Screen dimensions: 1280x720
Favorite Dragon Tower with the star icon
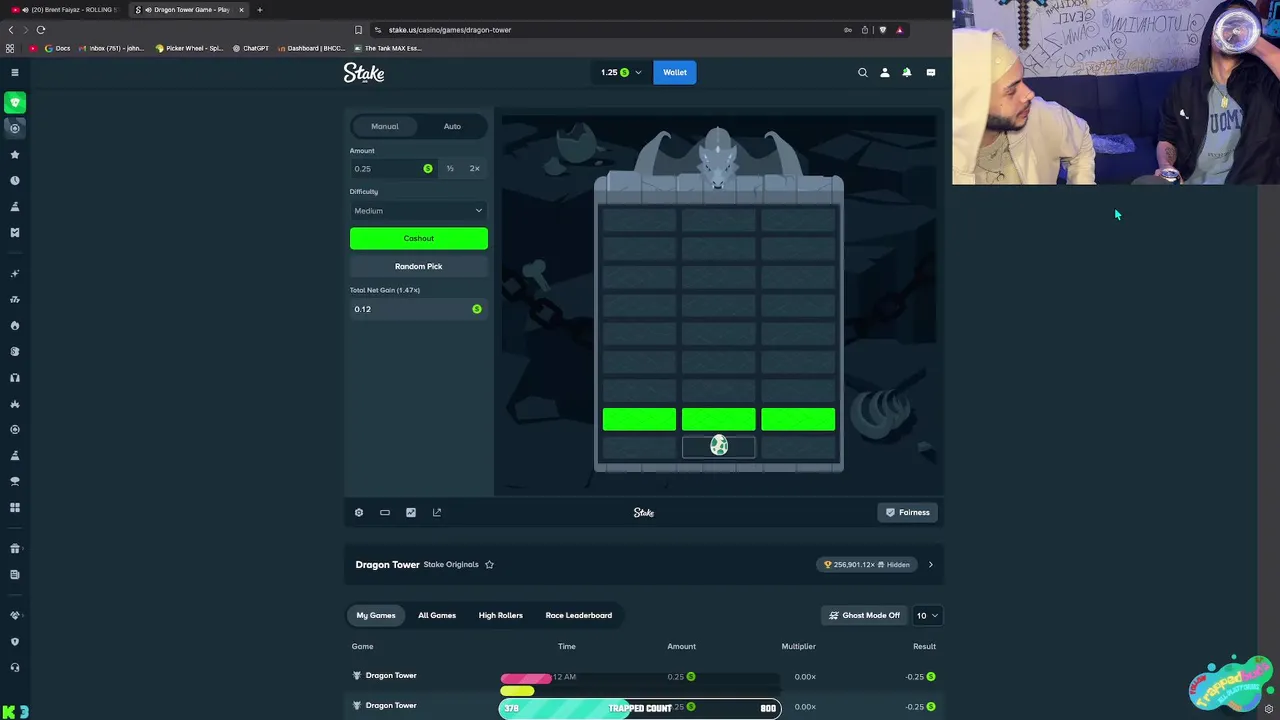(489, 565)
